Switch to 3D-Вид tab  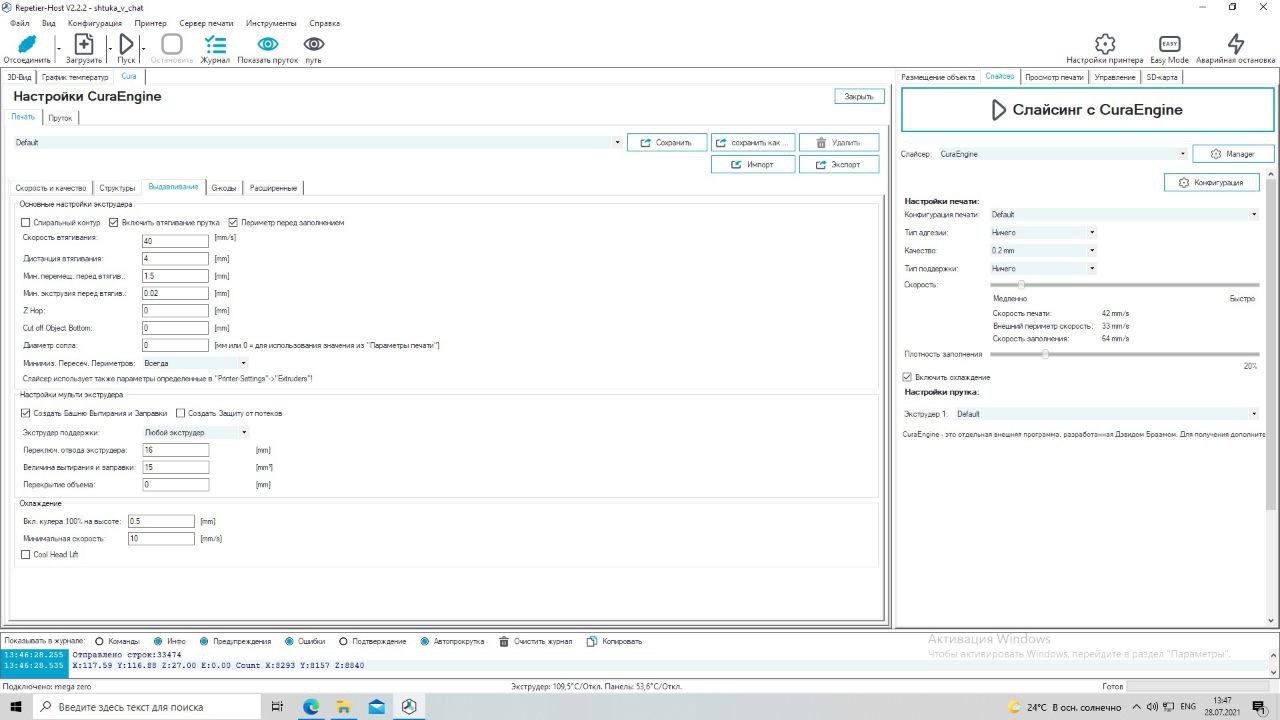19,77
